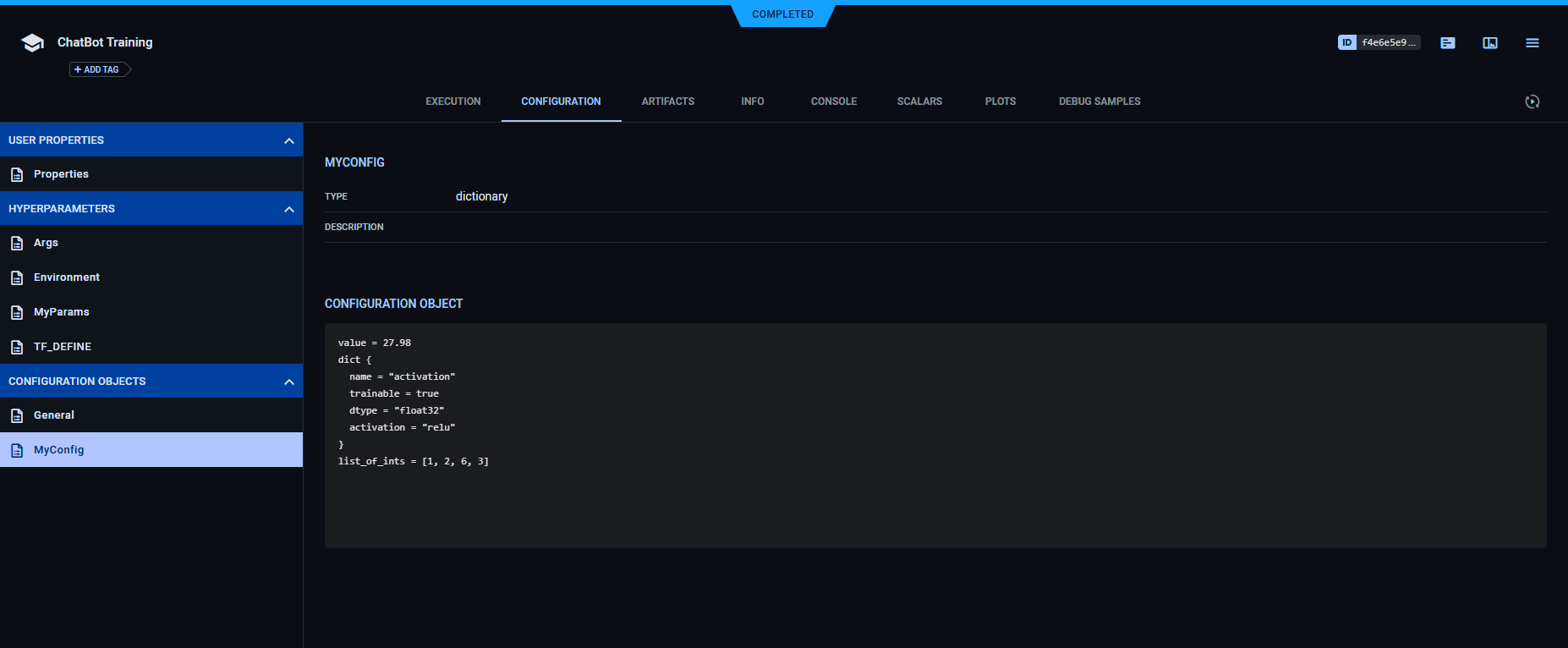This screenshot has height=648, width=1568.
Task: Collapse the User Properties section
Action: [x=289, y=140]
